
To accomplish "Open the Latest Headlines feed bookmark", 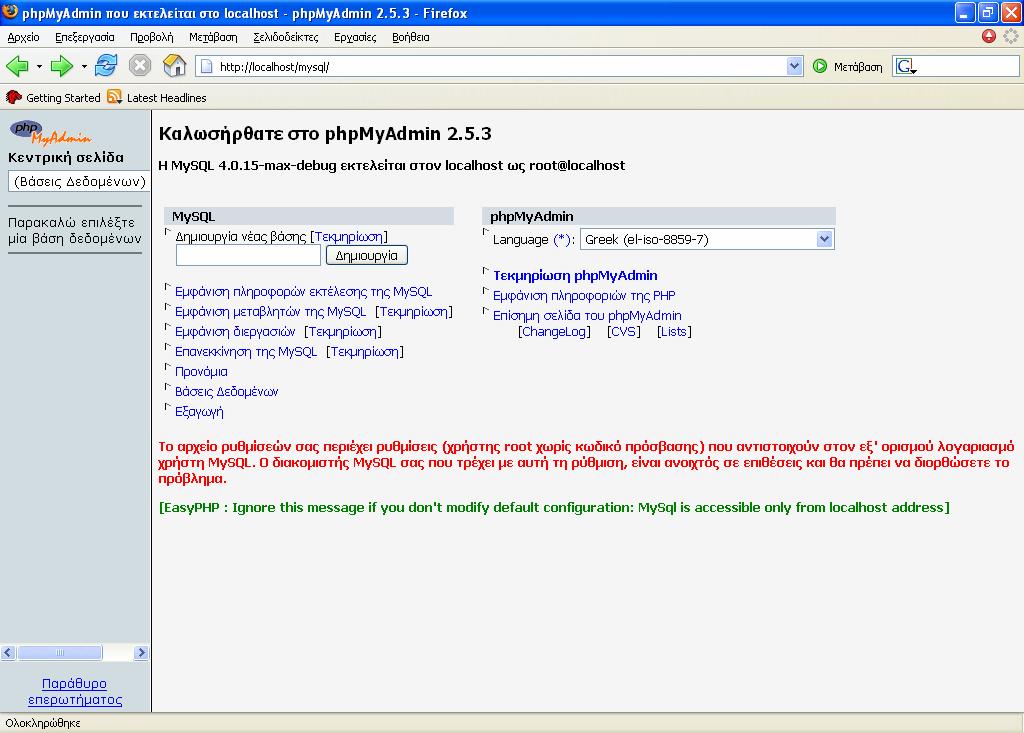I will coord(157,97).
